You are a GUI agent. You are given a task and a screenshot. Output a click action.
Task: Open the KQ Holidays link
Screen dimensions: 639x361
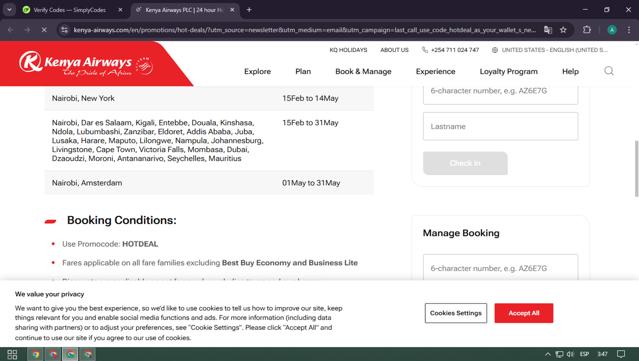pyautogui.click(x=348, y=50)
